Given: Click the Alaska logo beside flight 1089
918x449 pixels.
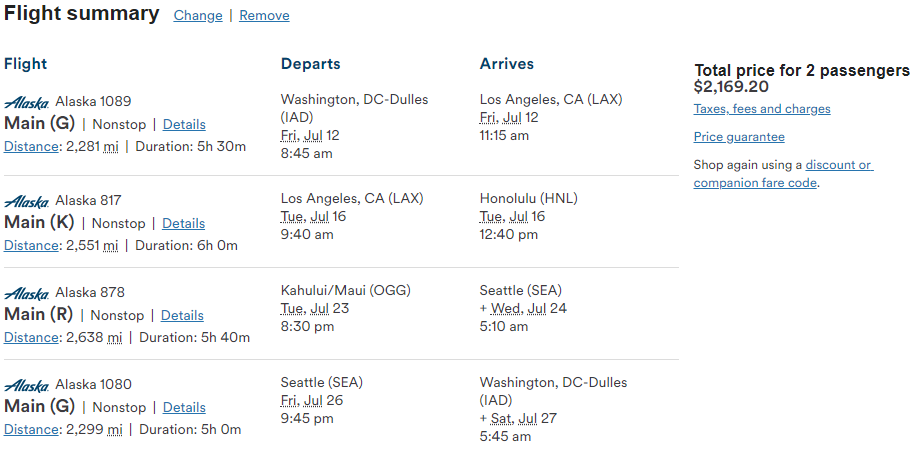Looking at the screenshot, I should [26, 103].
